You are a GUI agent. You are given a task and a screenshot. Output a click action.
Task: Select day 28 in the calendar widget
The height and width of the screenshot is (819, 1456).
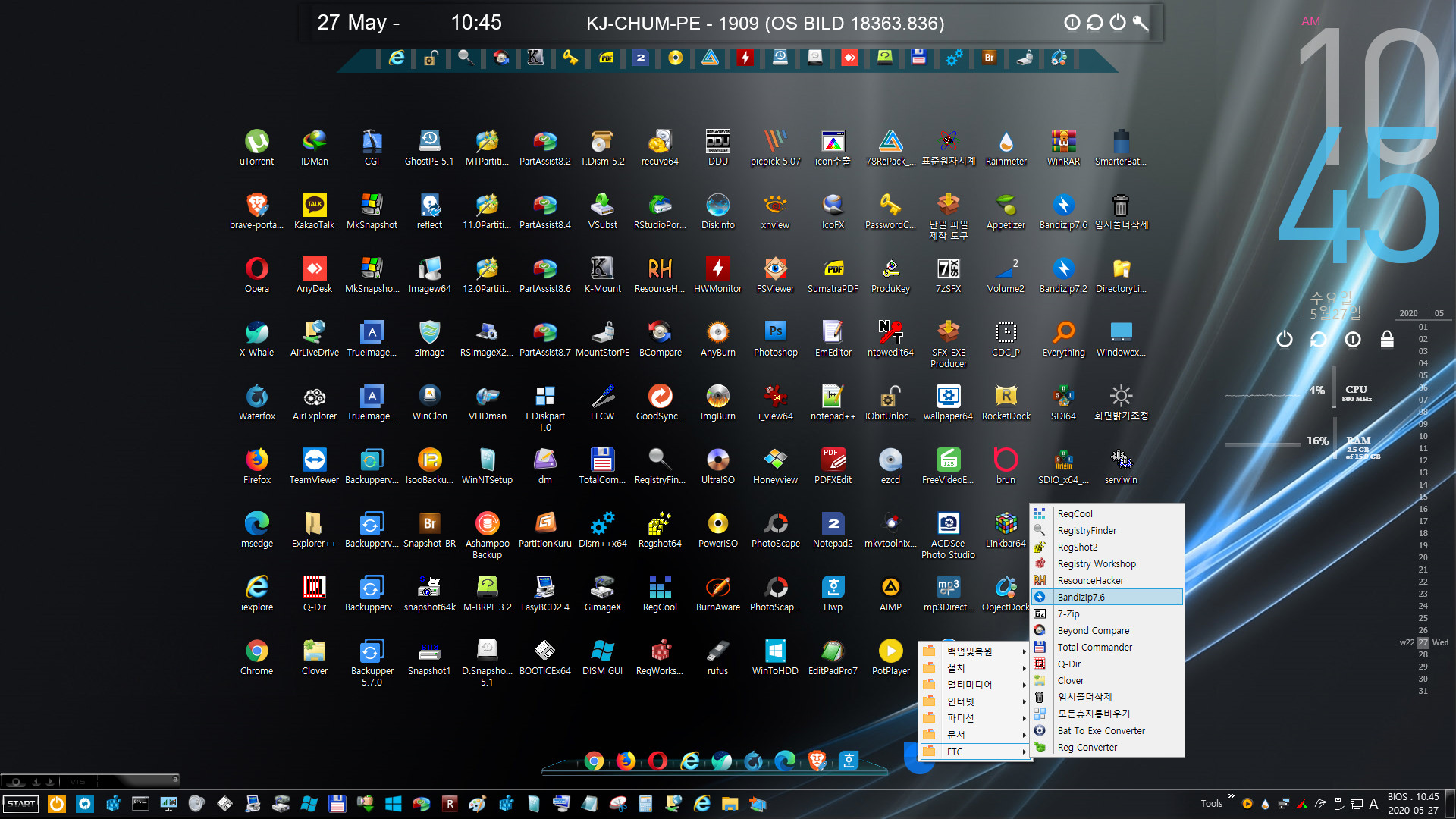(1423, 654)
